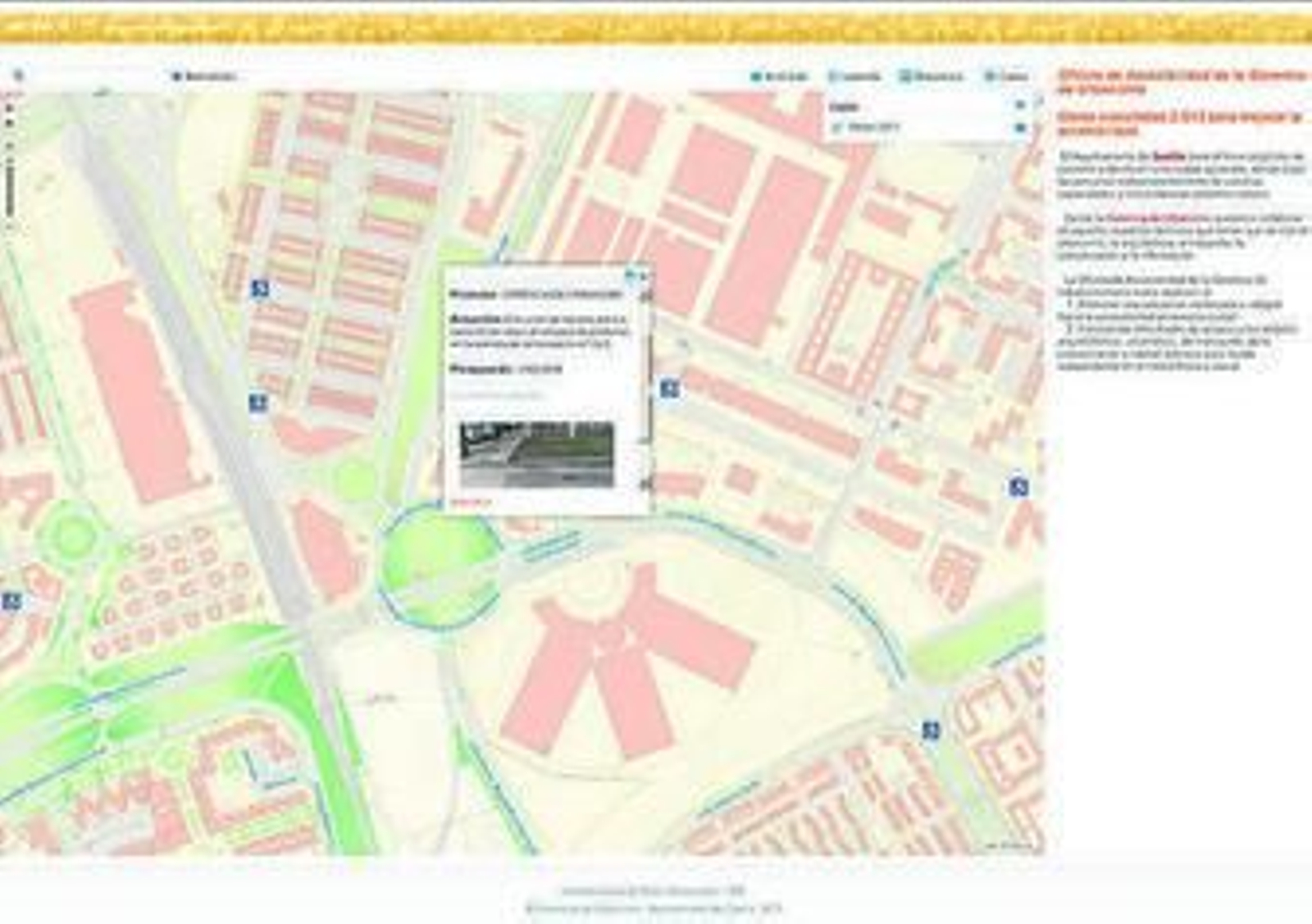Screen dimensions: 1312x924
Task: Click the vertical zoom slider on map
Action: point(10,184)
